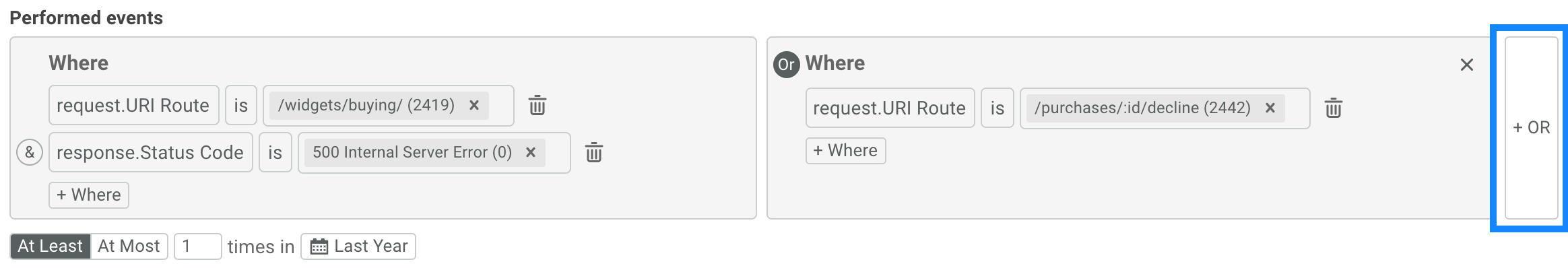
Task: Delete the response.Status Code condition with its trash icon
Action: click(x=593, y=153)
